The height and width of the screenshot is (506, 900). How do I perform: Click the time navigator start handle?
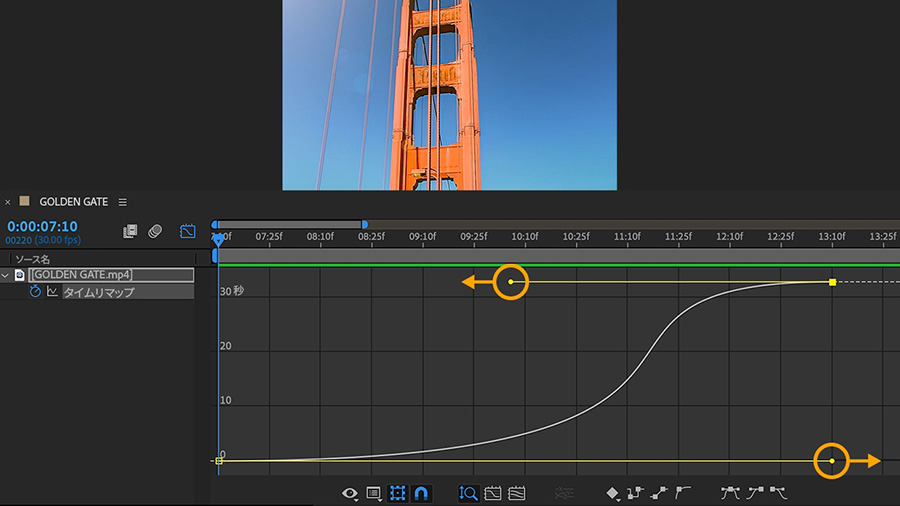pyautogui.click(x=215, y=225)
